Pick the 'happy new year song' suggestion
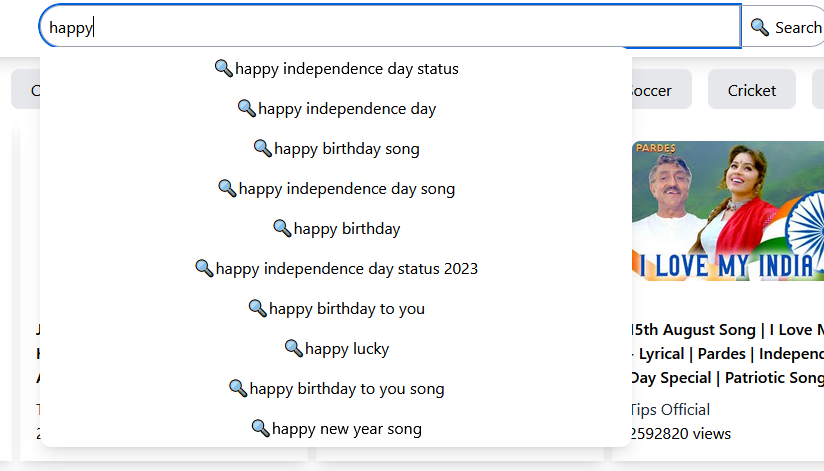Viewport: 824px width, 471px height. (336, 428)
